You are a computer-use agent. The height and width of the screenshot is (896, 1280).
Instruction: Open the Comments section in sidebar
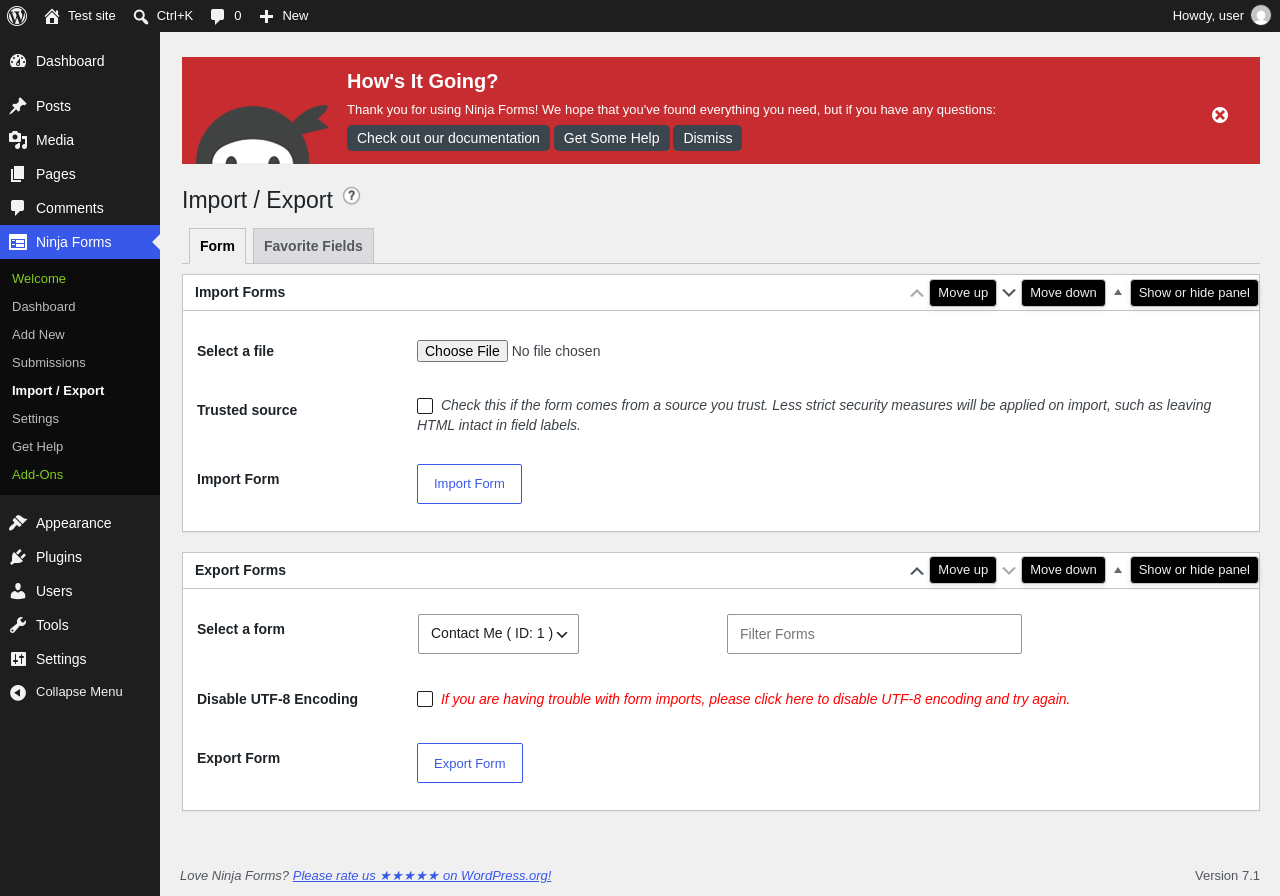[x=80, y=208]
